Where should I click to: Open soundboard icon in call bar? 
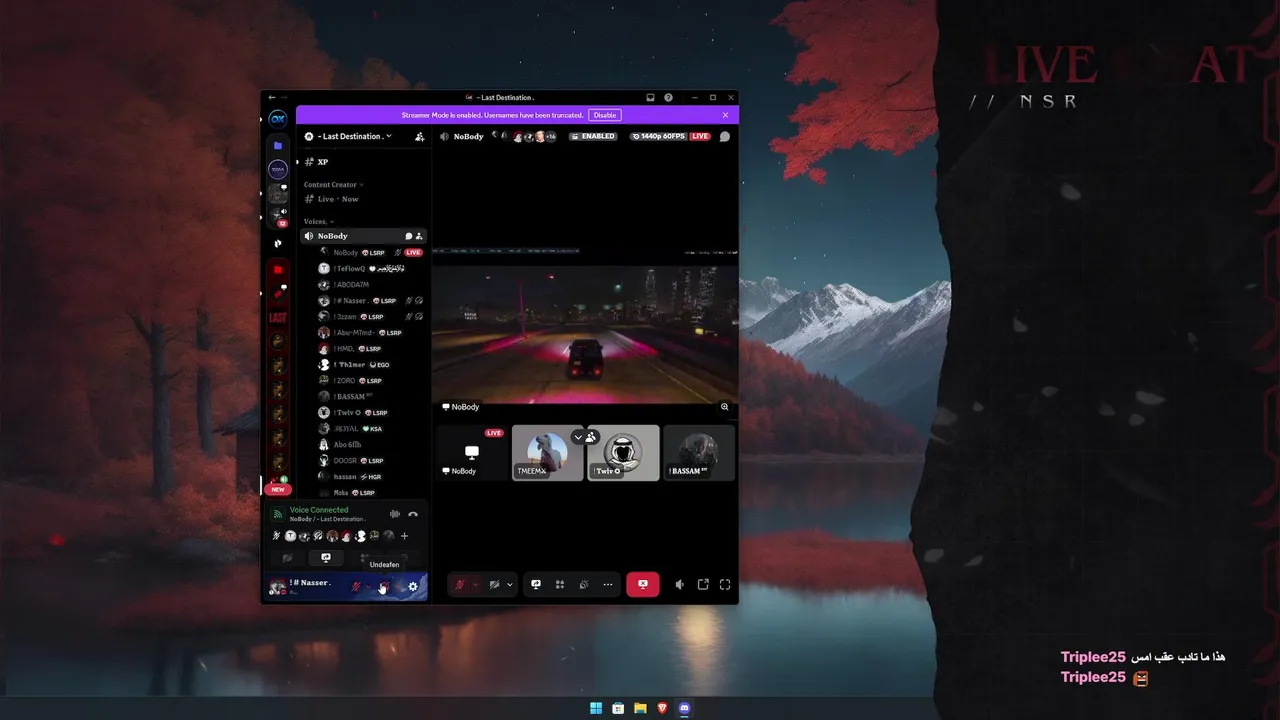point(584,584)
